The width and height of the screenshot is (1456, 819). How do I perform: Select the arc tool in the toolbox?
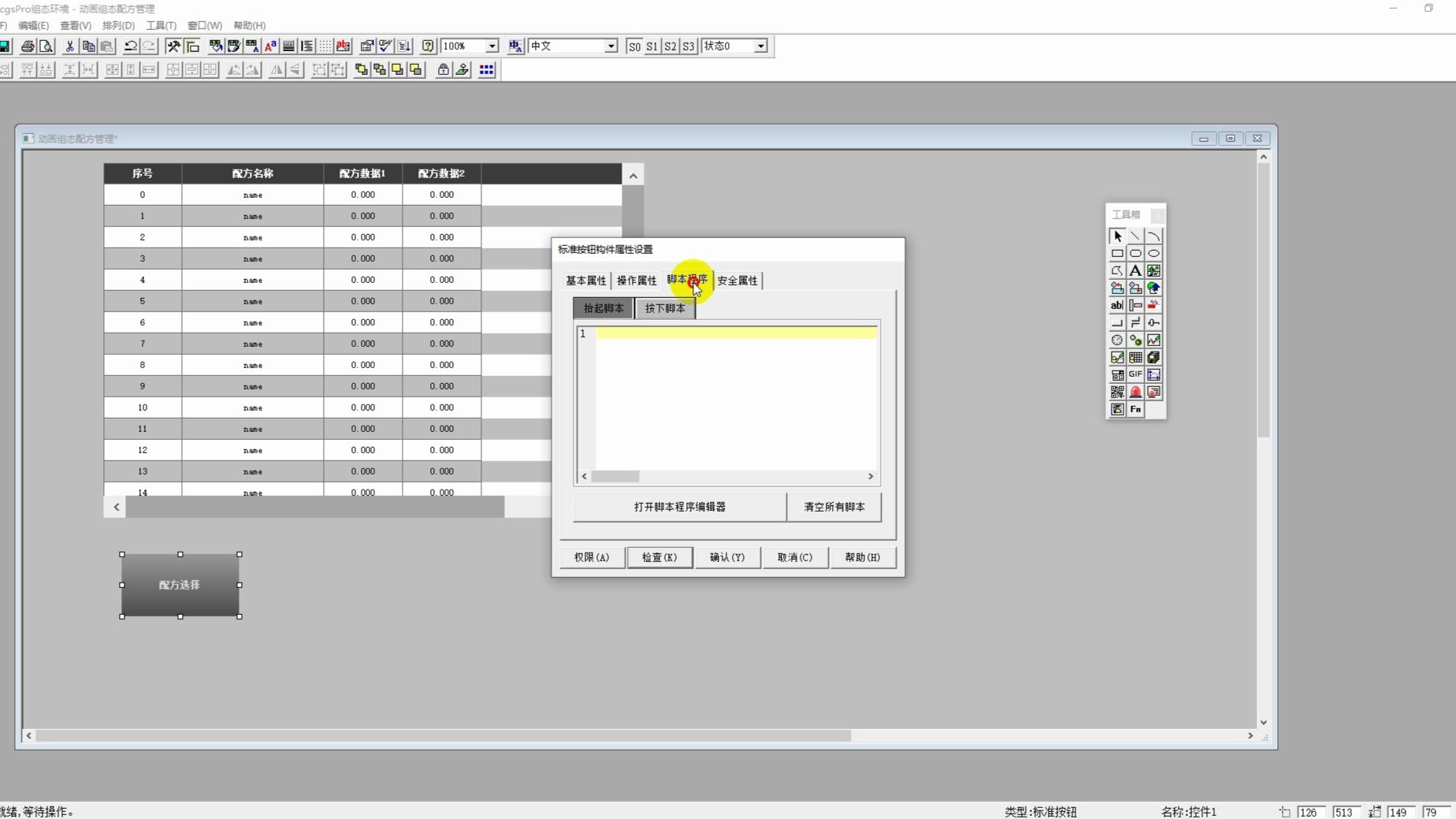click(x=1153, y=236)
